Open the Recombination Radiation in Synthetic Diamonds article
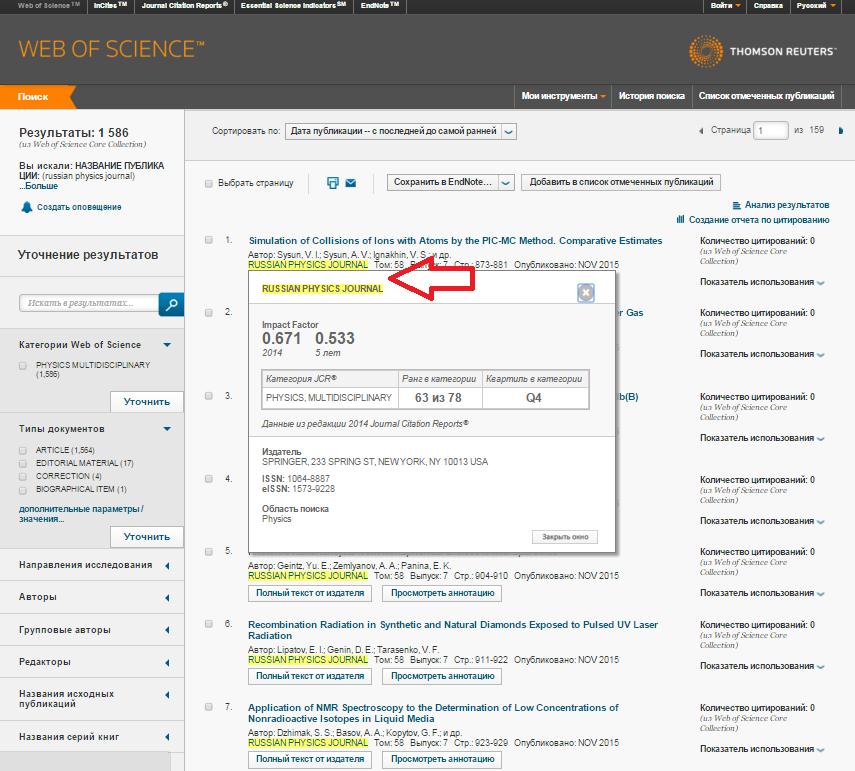This screenshot has width=855, height=771. [453, 630]
